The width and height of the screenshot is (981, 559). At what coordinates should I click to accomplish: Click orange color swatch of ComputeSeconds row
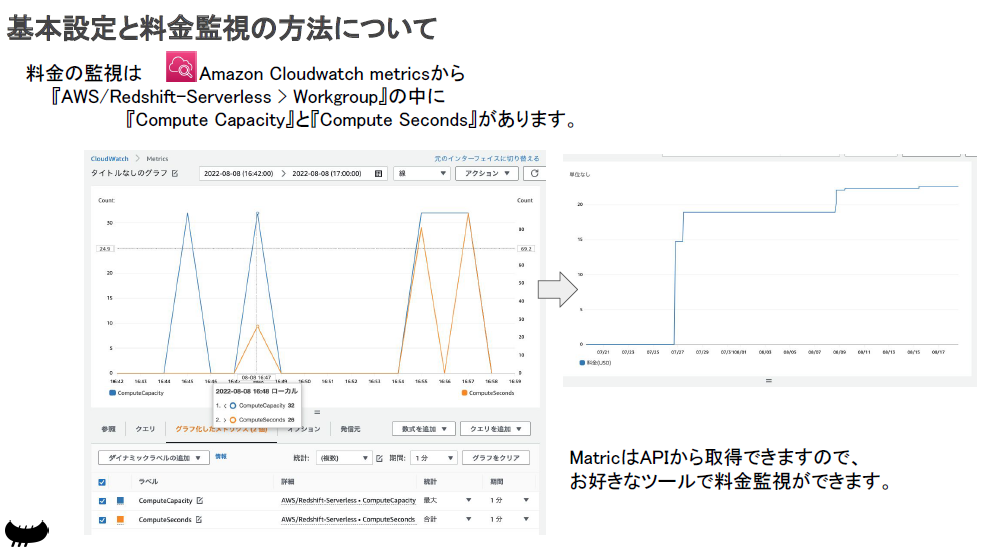click(120, 520)
